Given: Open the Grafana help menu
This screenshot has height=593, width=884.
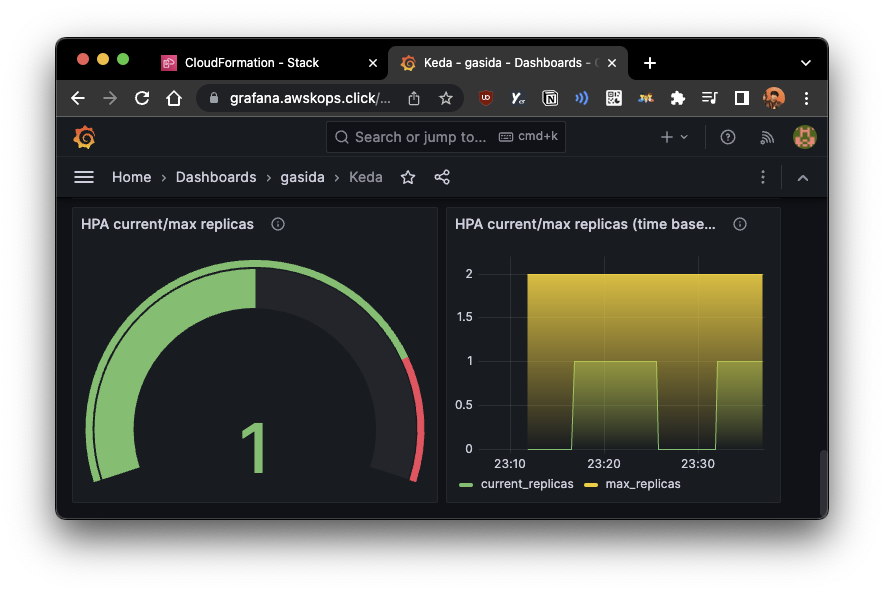Looking at the screenshot, I should [x=728, y=137].
